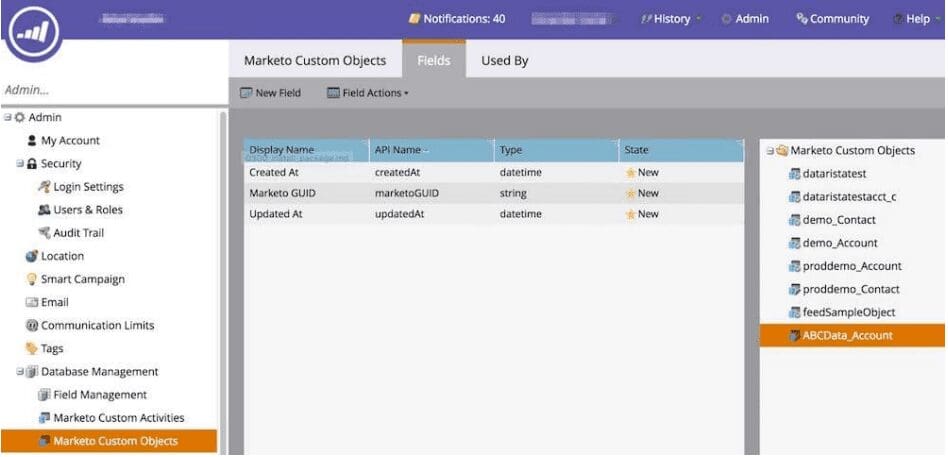Open Communication Limits settings
The width and height of the screenshot is (948, 457).
97,325
